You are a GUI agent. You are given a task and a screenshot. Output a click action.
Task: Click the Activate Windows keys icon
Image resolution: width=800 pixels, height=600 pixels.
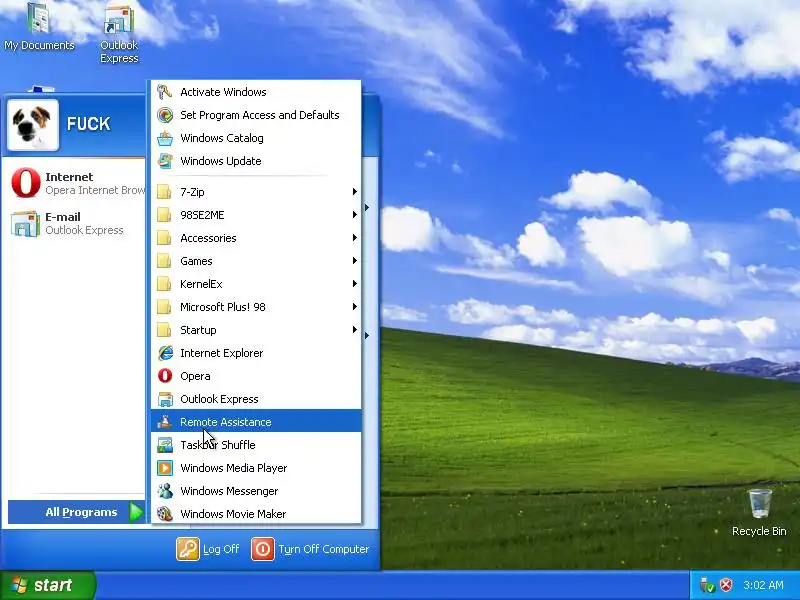point(164,92)
